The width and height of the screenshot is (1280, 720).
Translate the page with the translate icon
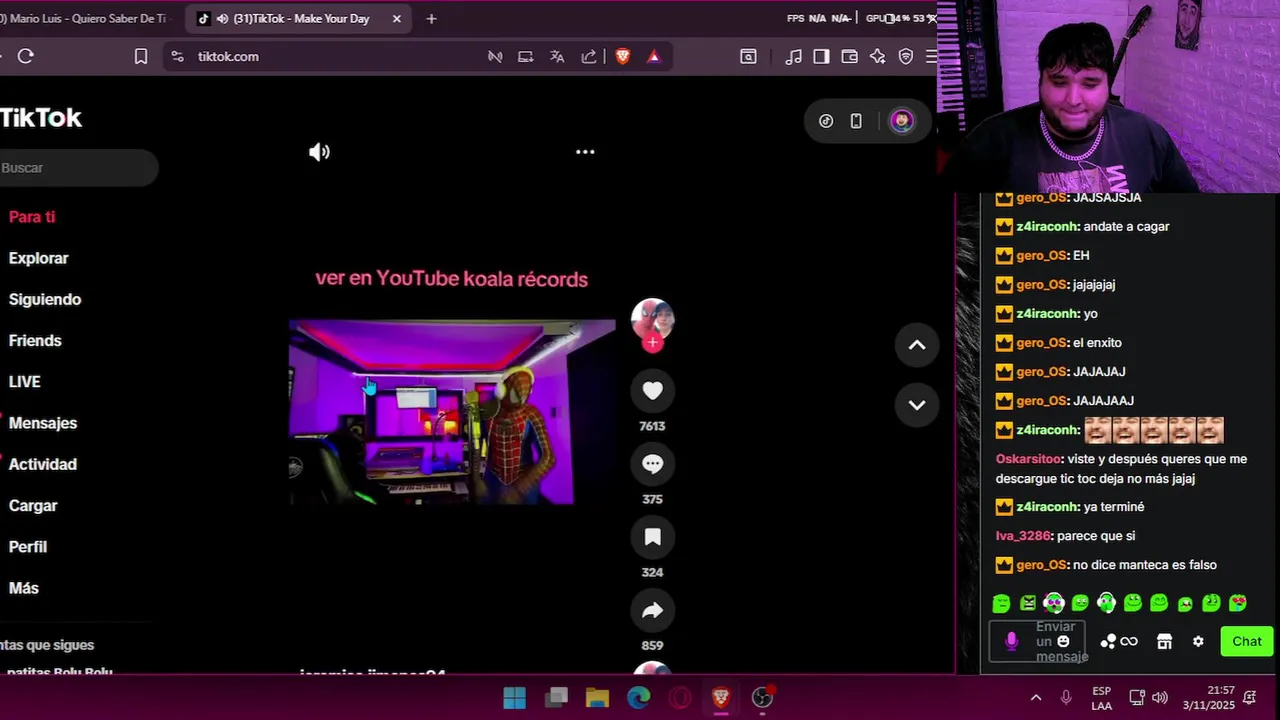point(557,57)
